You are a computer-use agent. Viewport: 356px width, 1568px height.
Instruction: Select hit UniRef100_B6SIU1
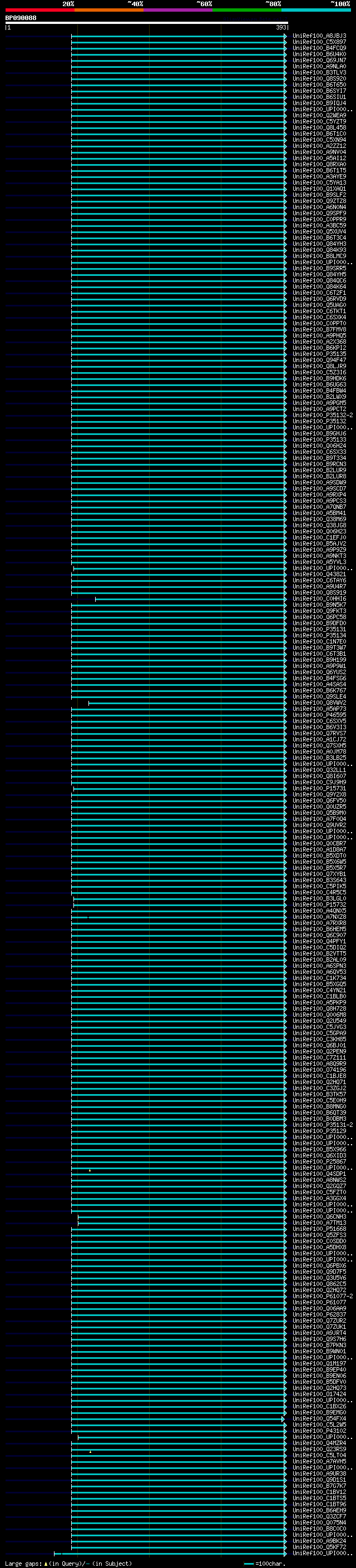click(319, 97)
